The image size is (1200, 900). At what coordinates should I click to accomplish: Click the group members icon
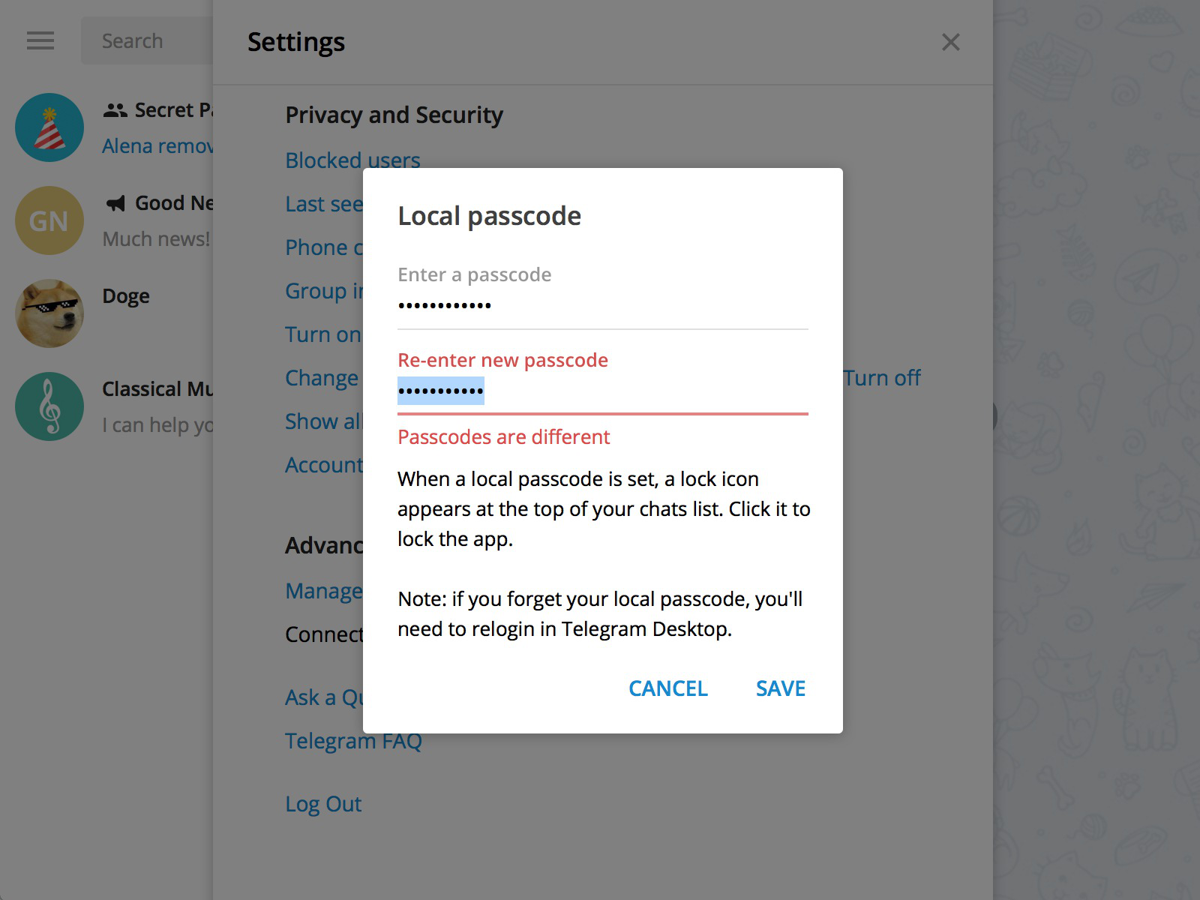click(x=116, y=111)
